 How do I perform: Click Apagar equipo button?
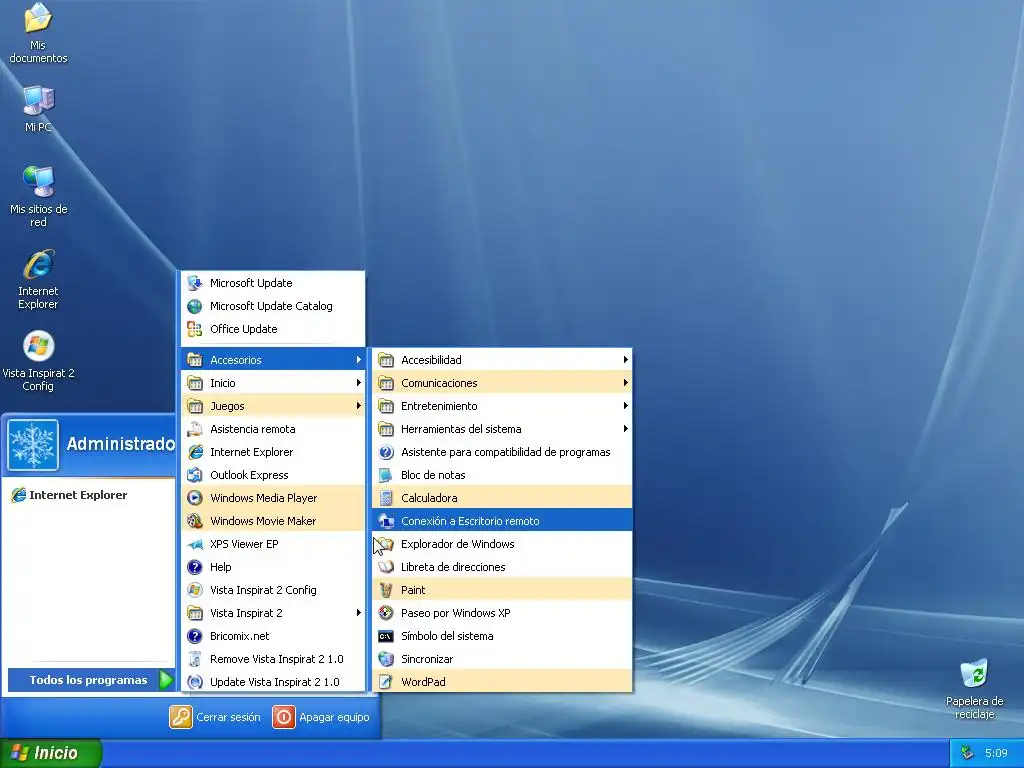[321, 717]
